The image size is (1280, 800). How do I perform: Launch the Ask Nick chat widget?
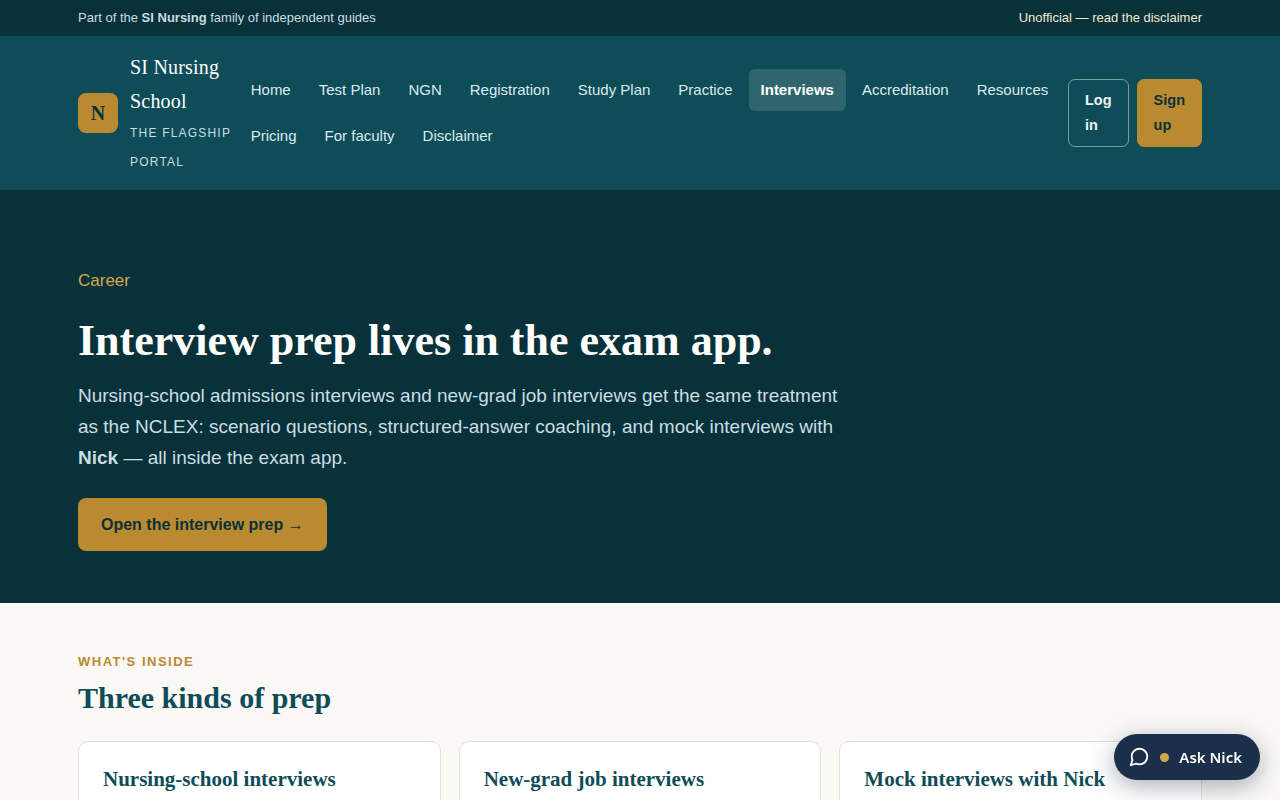point(1187,757)
